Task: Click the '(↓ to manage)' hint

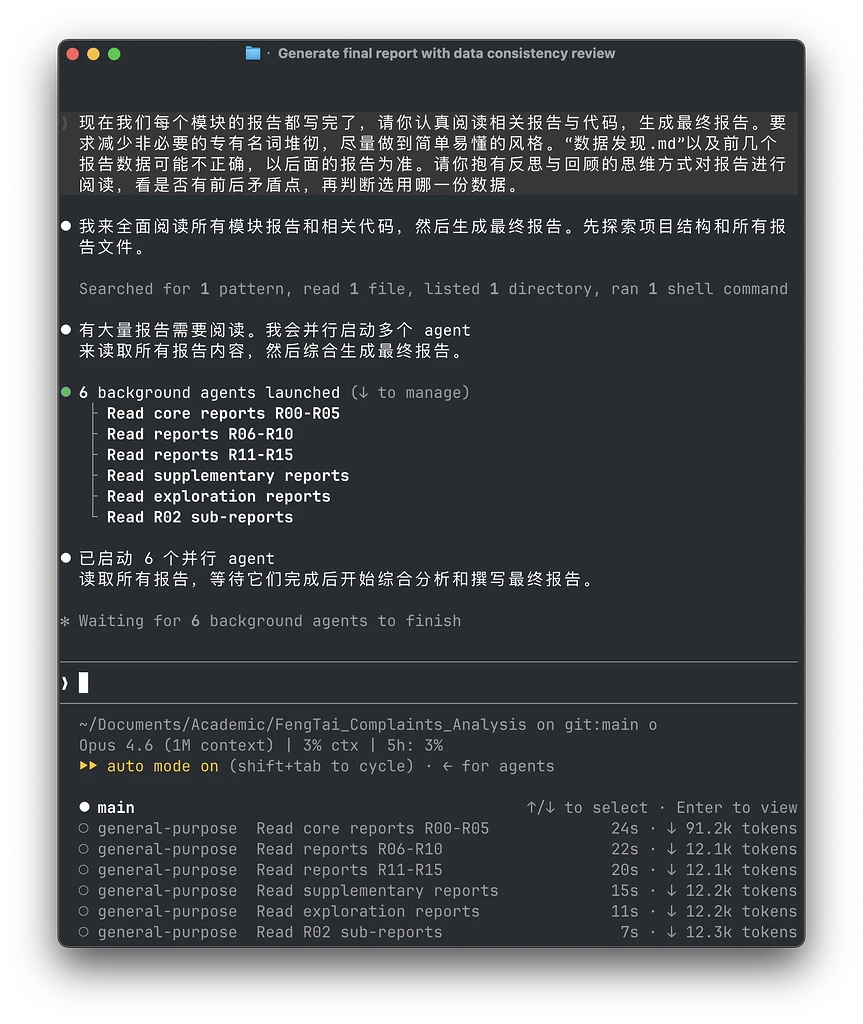Action: coord(410,392)
